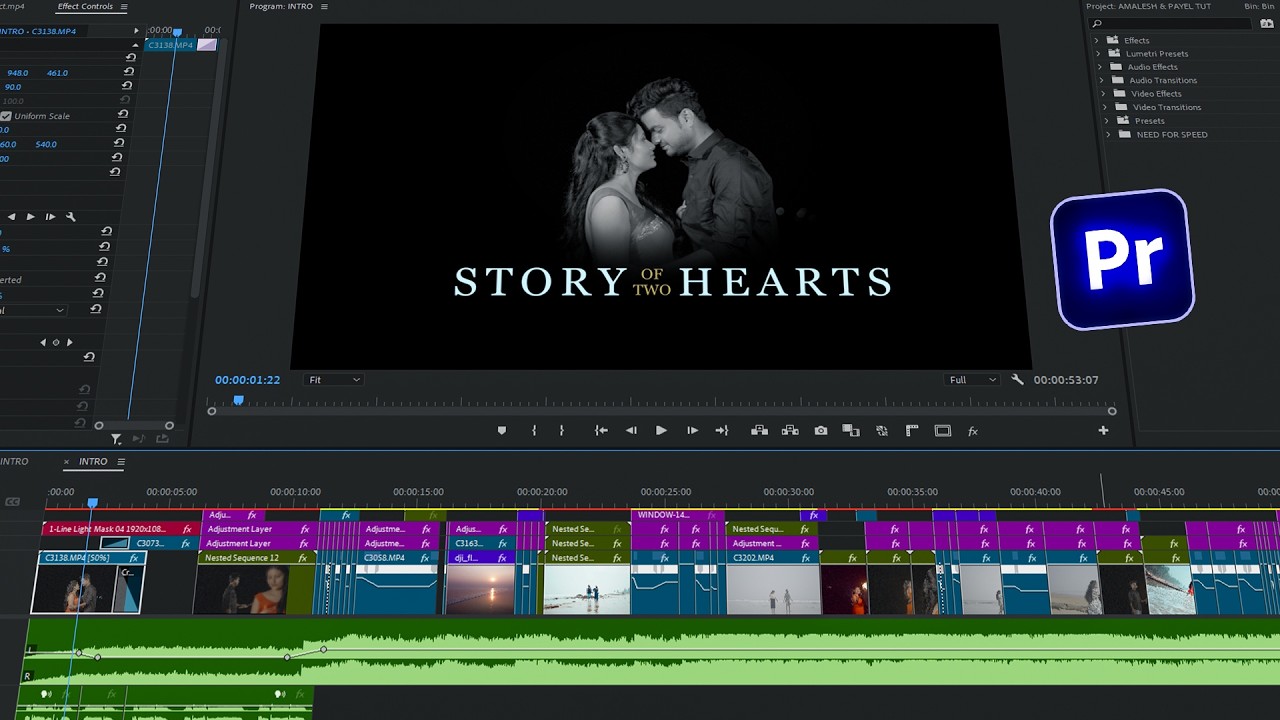Image resolution: width=1280 pixels, height=720 pixels.
Task: Toggle proxies button in Program monitor
Action: [882, 430]
